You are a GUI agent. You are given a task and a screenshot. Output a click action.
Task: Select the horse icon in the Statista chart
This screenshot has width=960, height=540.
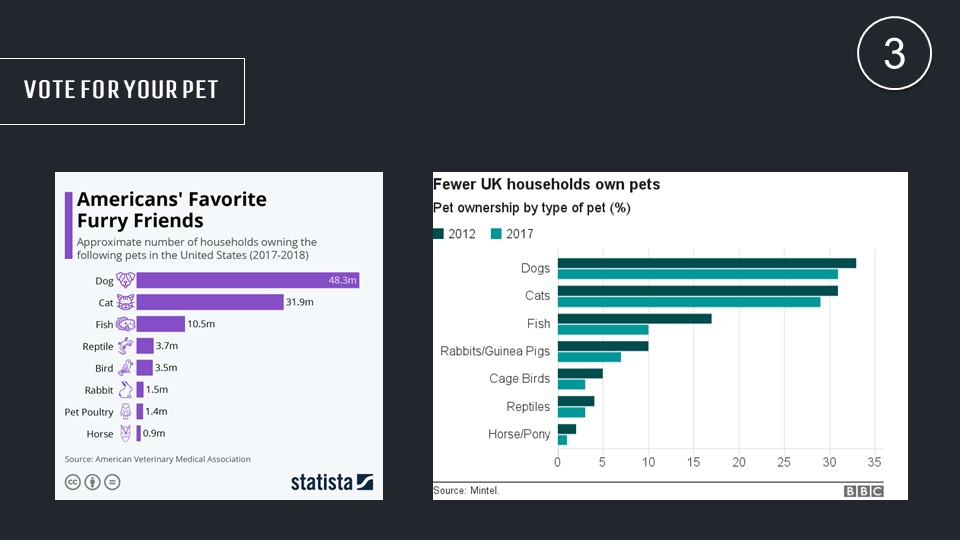click(125, 434)
